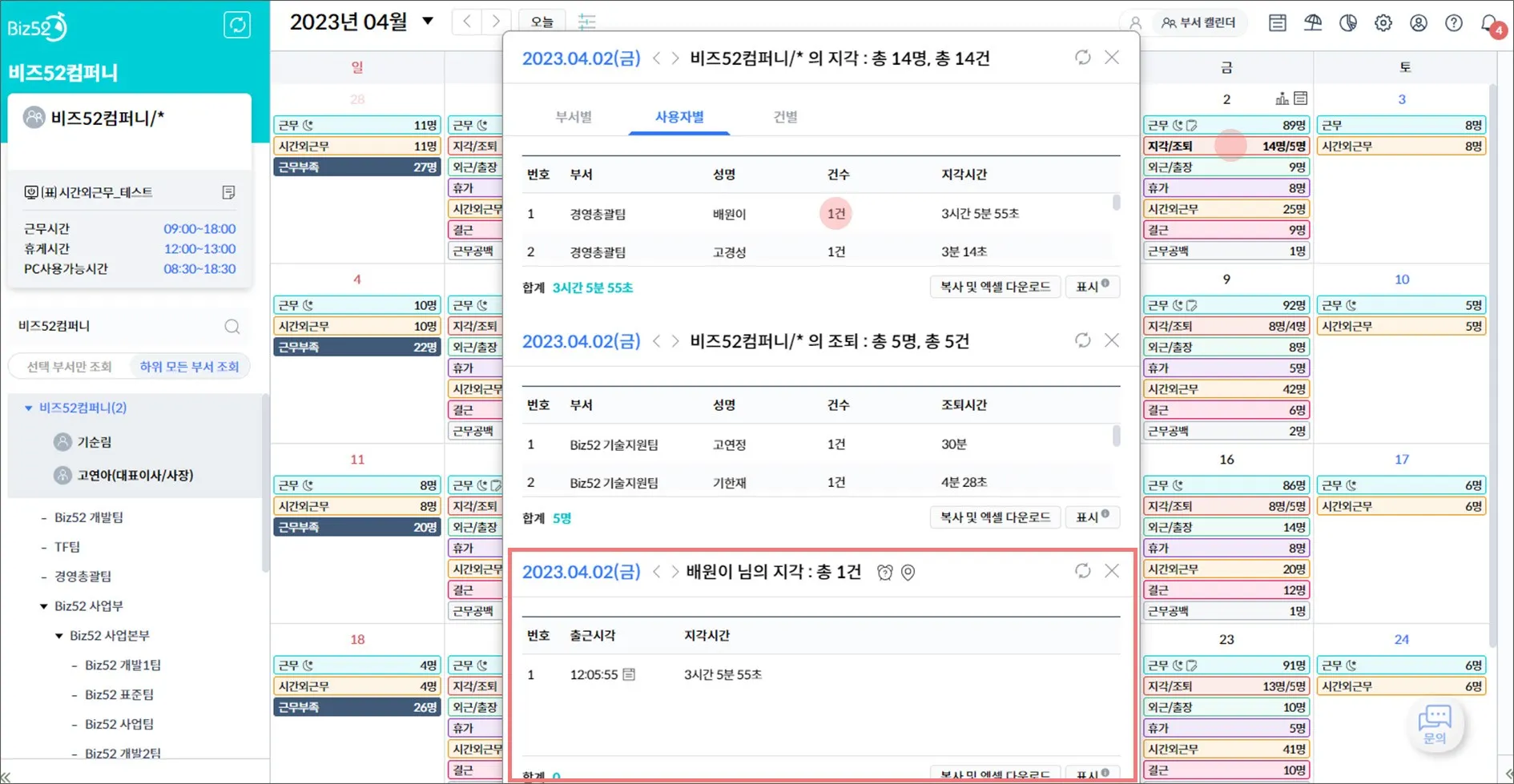The height and width of the screenshot is (784, 1514).
Task: Refresh the sidebar using the white-bordered sync icon
Action: pyautogui.click(x=237, y=25)
